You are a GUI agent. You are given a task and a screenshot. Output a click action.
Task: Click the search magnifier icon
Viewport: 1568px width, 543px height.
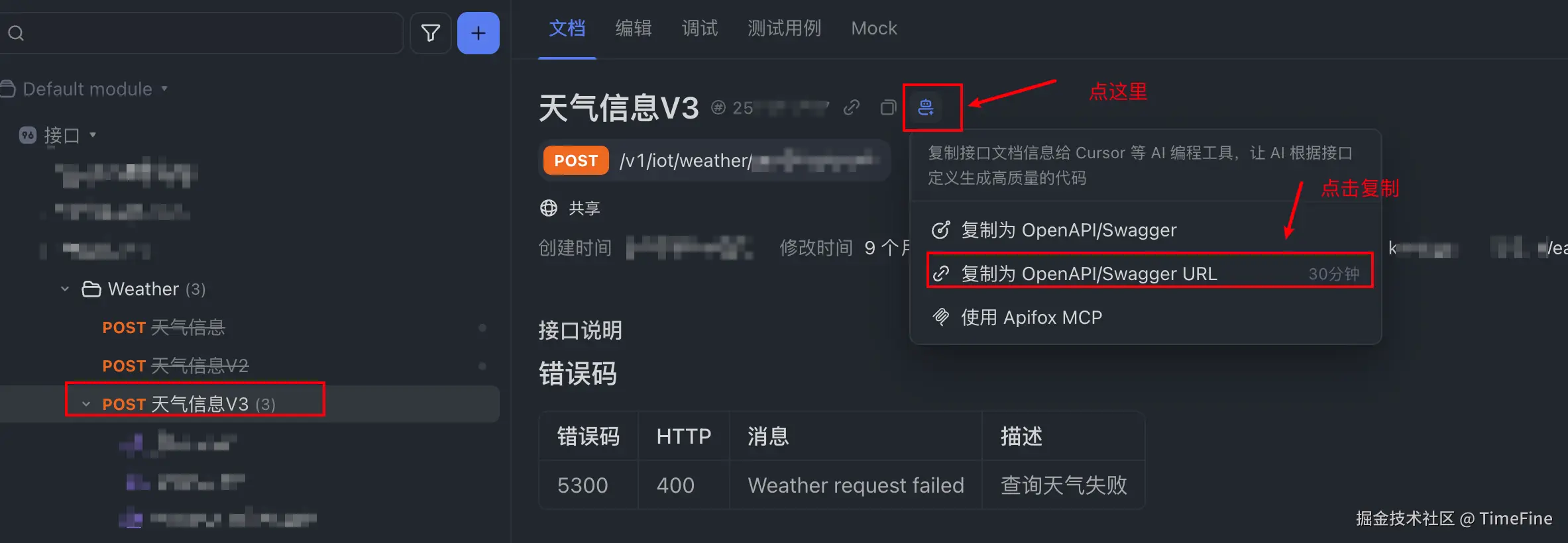[x=16, y=33]
